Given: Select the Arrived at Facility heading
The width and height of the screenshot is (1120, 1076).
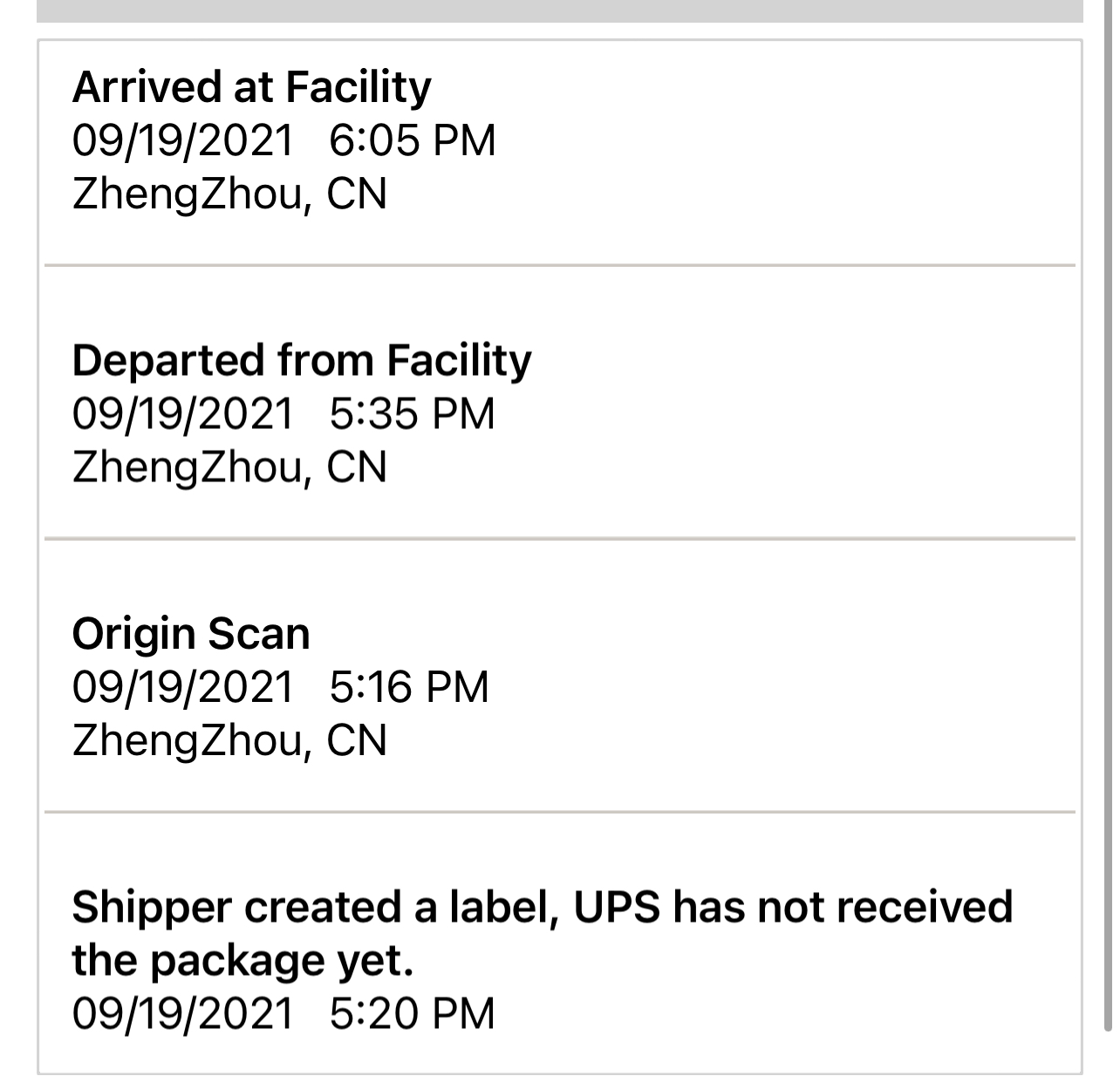Looking at the screenshot, I should point(251,86).
